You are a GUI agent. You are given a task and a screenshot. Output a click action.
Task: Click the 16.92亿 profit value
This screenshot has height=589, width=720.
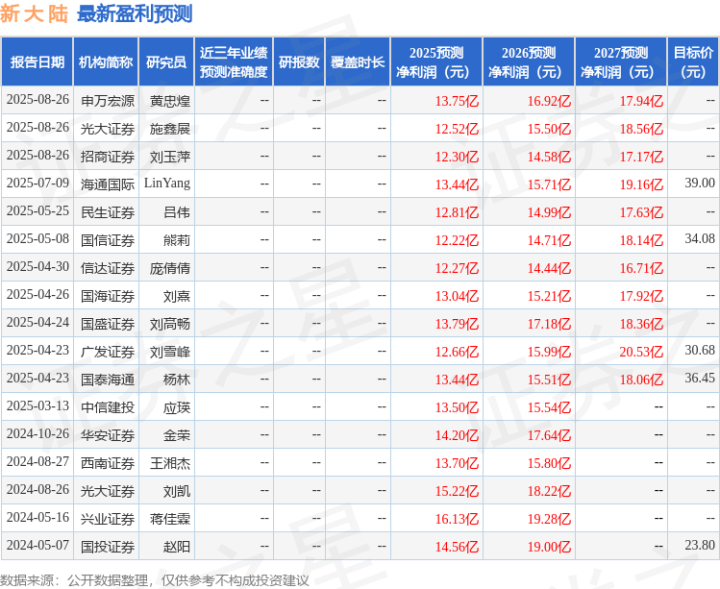click(549, 101)
